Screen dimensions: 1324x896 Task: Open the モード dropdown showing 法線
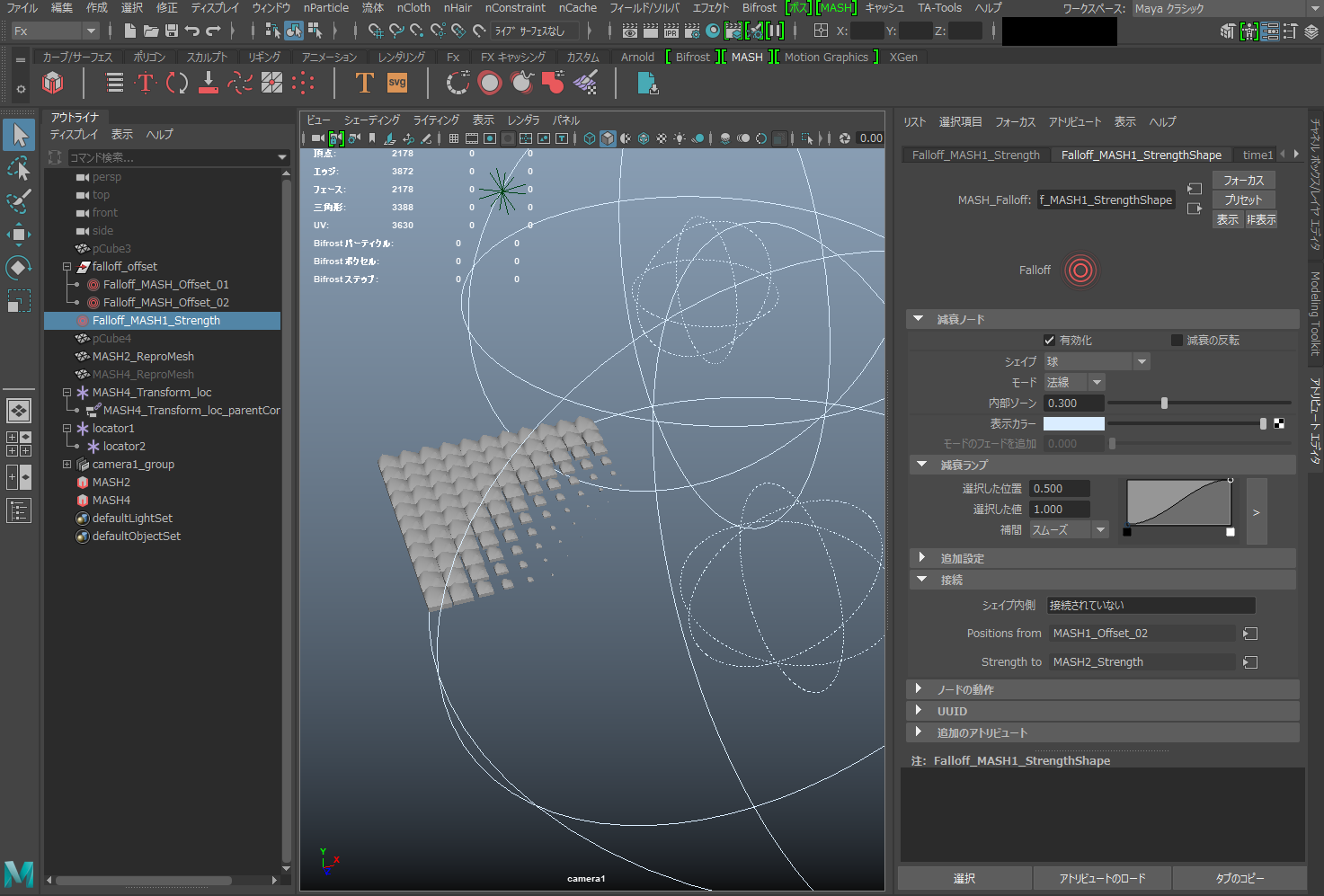coord(1074,382)
